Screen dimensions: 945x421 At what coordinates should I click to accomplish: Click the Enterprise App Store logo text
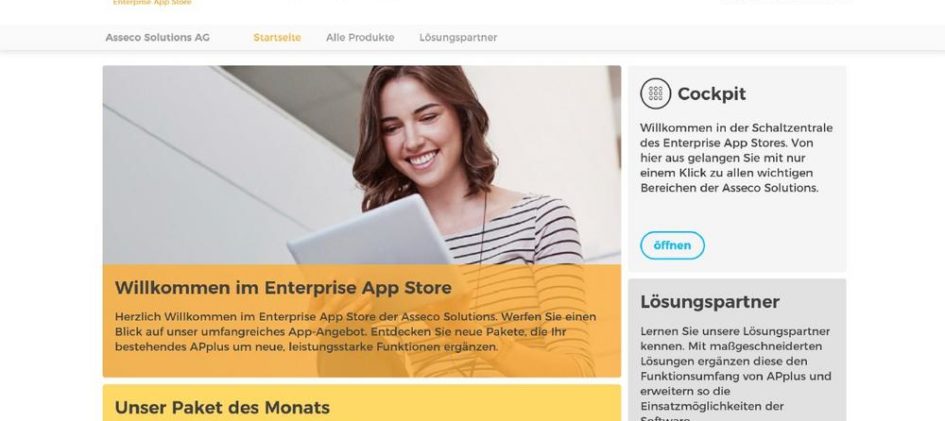152,2
